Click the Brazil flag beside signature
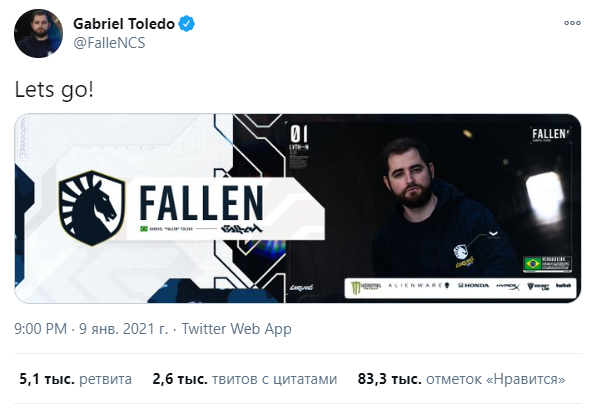The width and height of the screenshot is (596, 408). pyautogui.click(x=144, y=229)
